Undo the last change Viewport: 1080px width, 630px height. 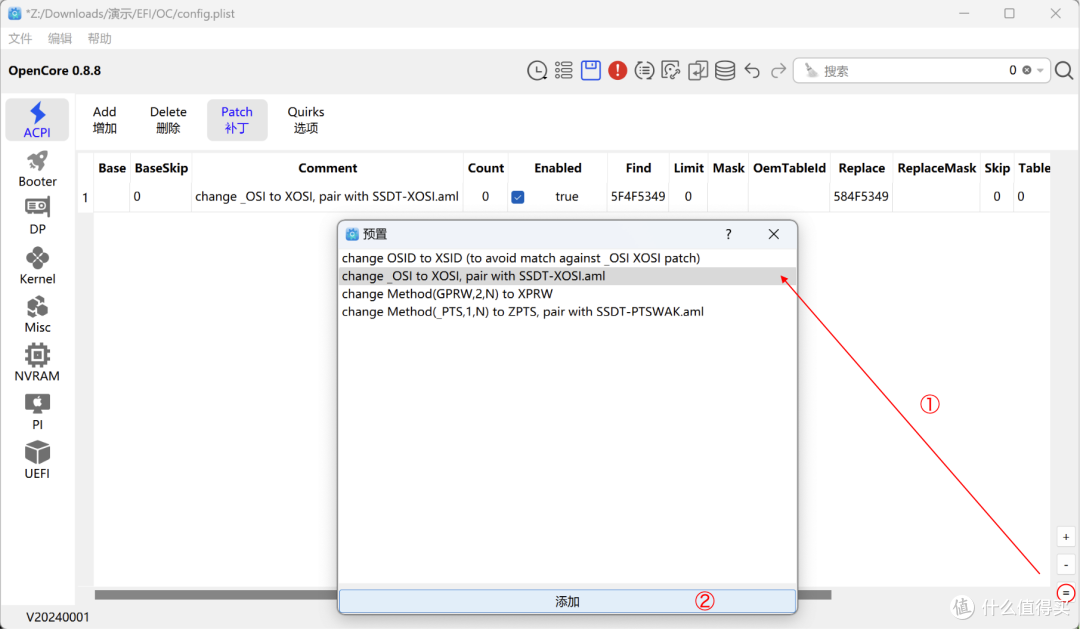point(751,70)
